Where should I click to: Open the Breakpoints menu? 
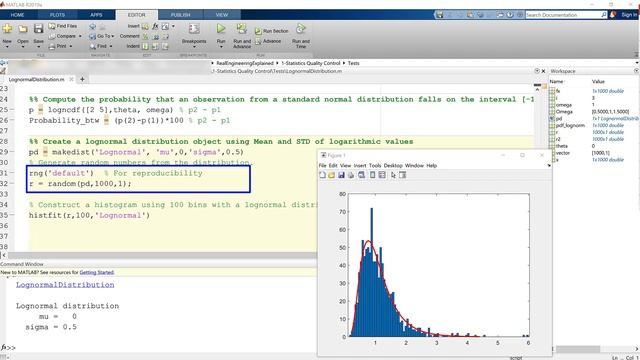tap(194, 35)
